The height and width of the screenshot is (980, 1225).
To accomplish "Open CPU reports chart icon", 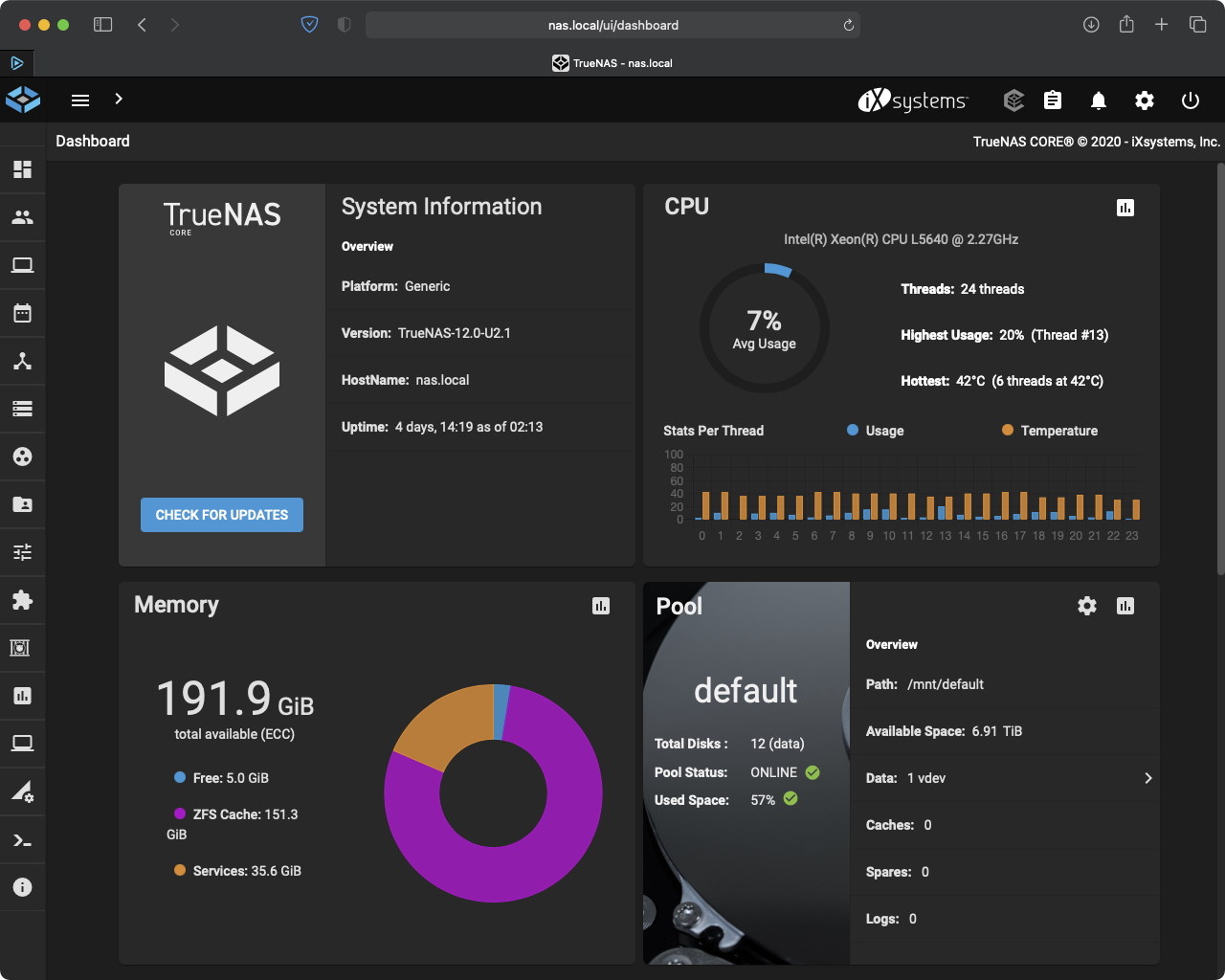I will tap(1125, 208).
